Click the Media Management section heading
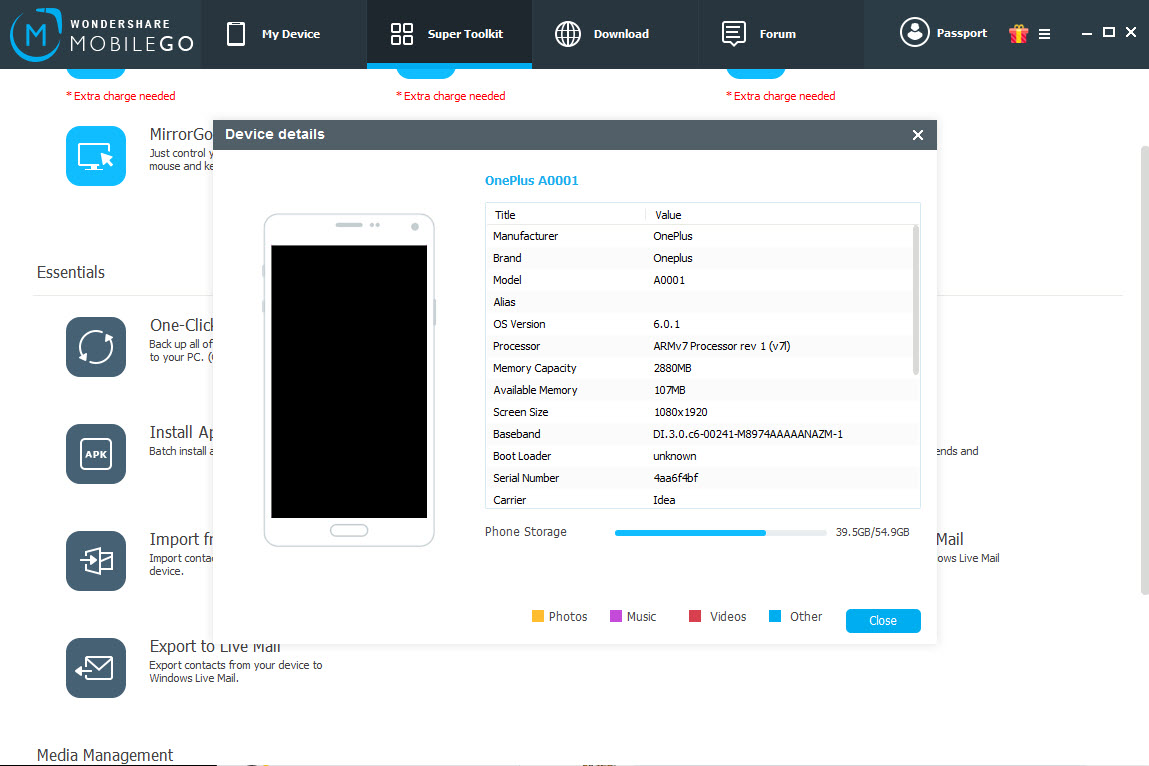 click(105, 755)
